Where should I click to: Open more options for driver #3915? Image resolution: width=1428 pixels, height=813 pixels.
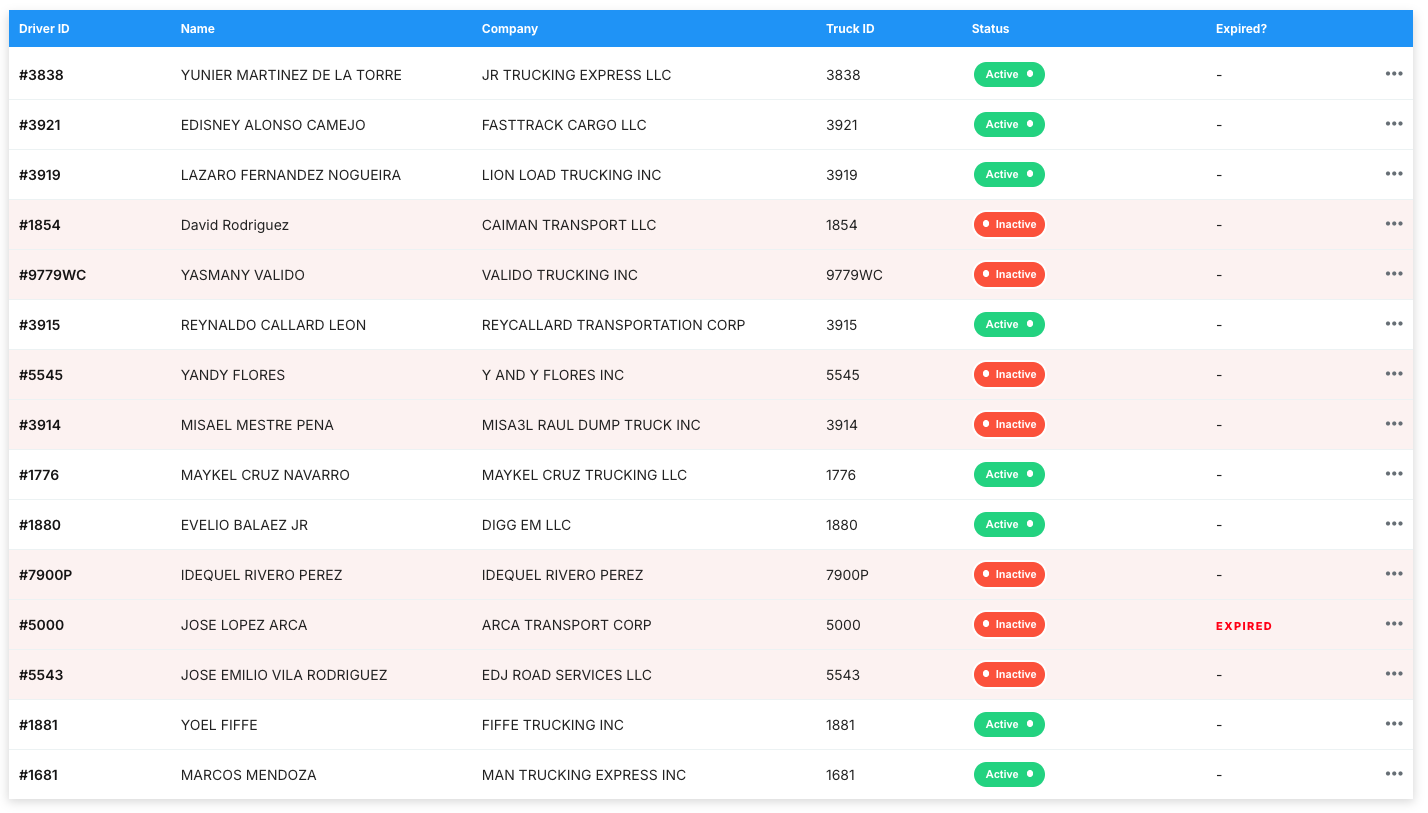[1394, 324]
